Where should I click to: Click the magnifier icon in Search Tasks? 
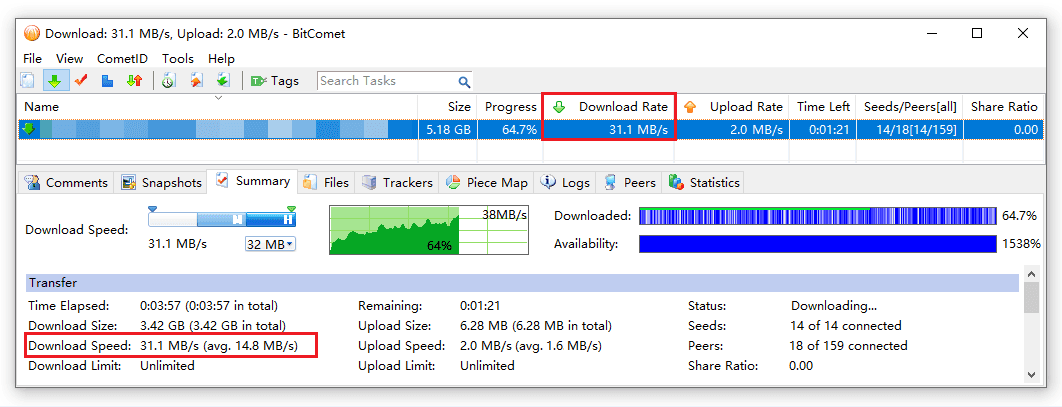pyautogui.click(x=464, y=82)
